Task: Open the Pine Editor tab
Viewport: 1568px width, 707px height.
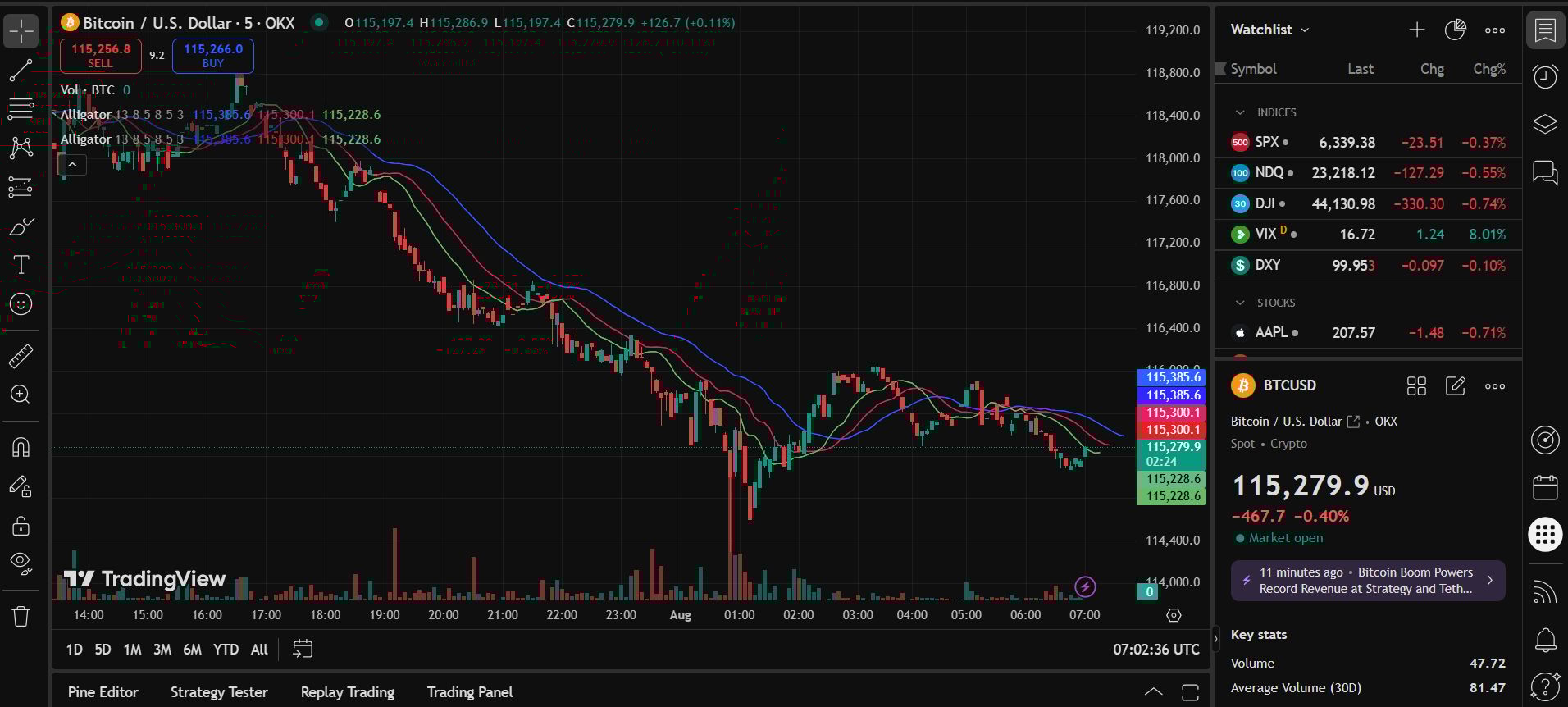Action: 103,692
